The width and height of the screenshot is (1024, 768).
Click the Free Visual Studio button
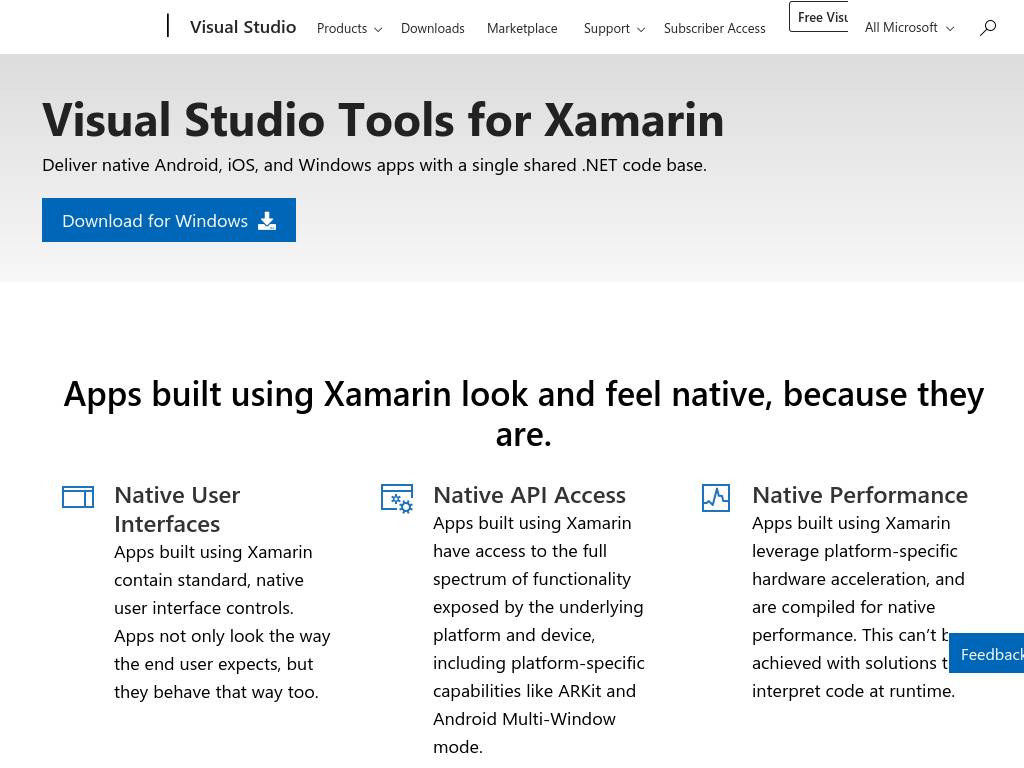pyautogui.click(x=820, y=17)
